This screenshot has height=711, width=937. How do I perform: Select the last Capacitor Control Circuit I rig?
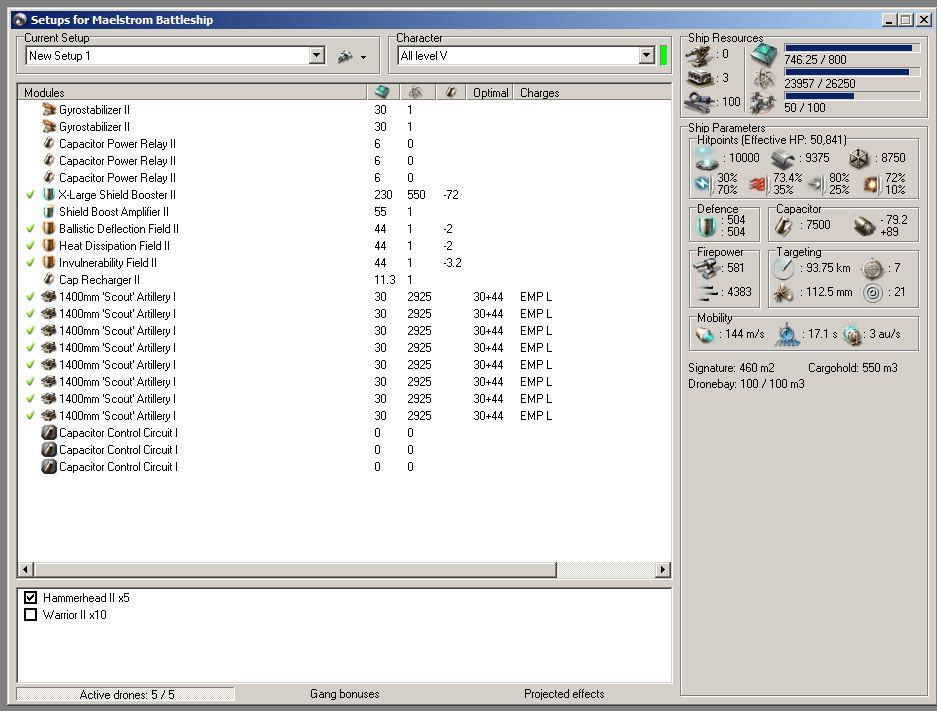pos(344,467)
